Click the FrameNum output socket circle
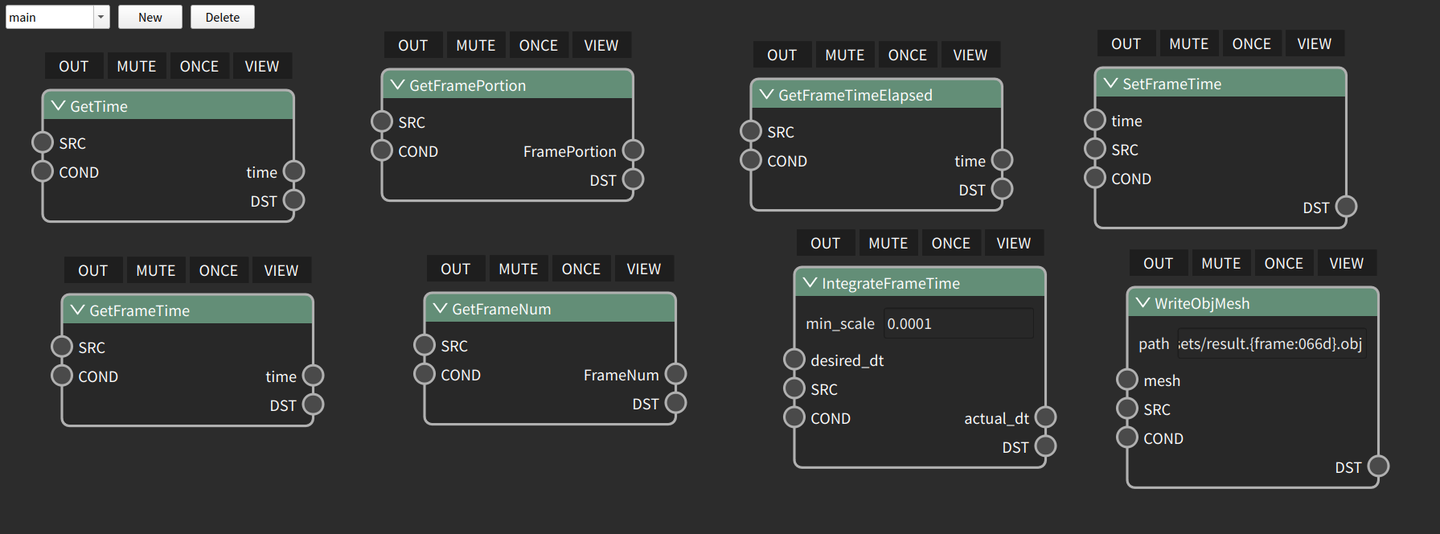The width and height of the screenshot is (1440, 534). coord(675,375)
